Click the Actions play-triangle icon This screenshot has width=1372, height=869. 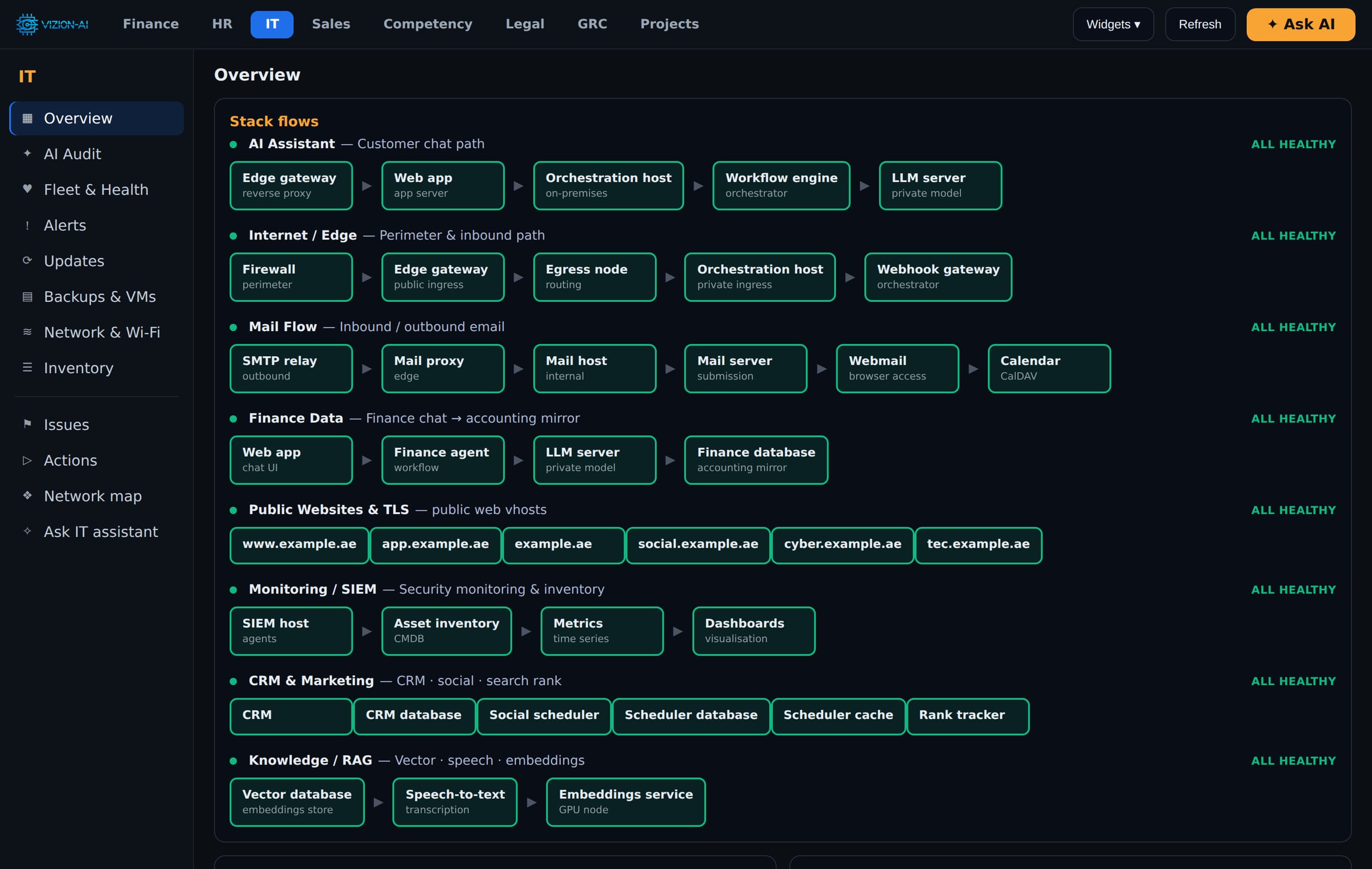[x=27, y=460]
